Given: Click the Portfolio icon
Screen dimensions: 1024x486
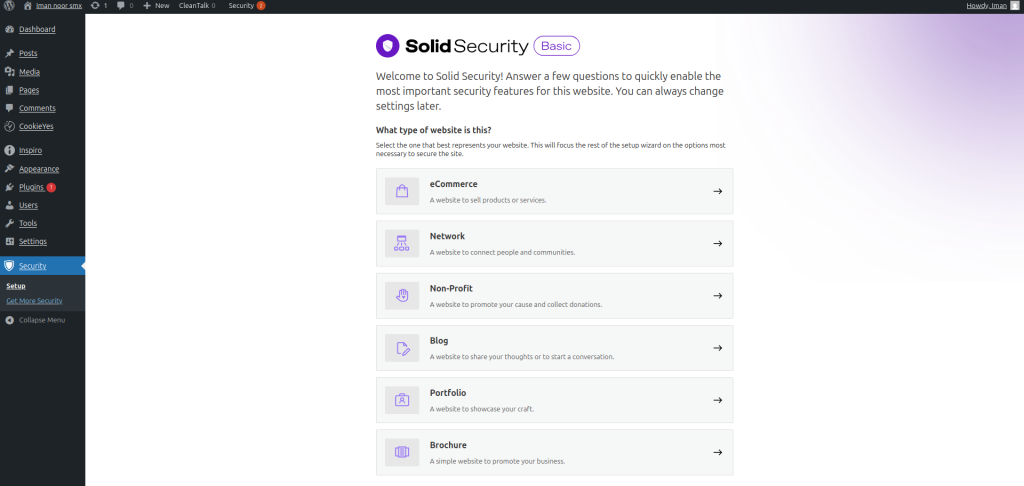Looking at the screenshot, I should pos(402,400).
